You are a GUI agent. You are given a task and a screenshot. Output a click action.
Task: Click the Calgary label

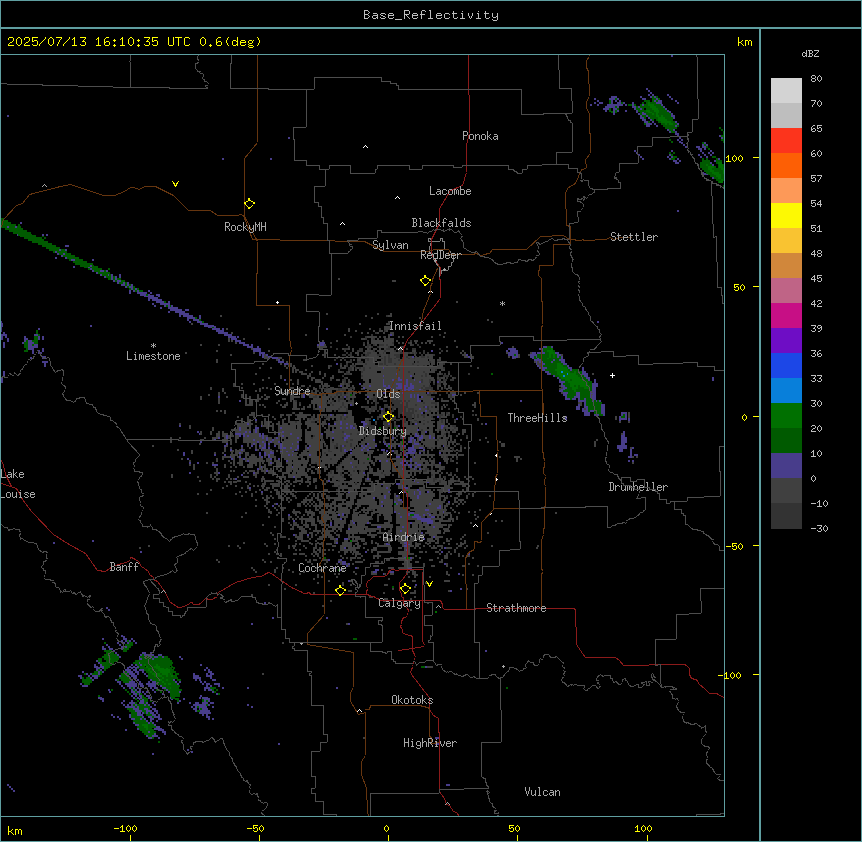coord(399,603)
